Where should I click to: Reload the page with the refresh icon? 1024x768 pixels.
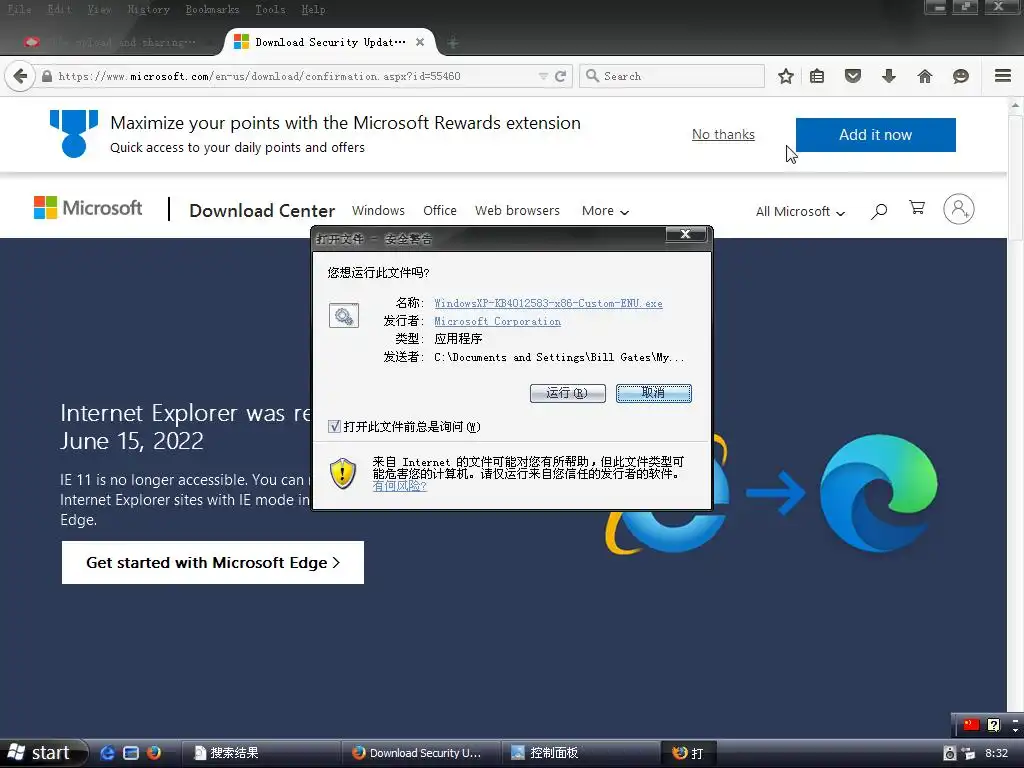(560, 76)
